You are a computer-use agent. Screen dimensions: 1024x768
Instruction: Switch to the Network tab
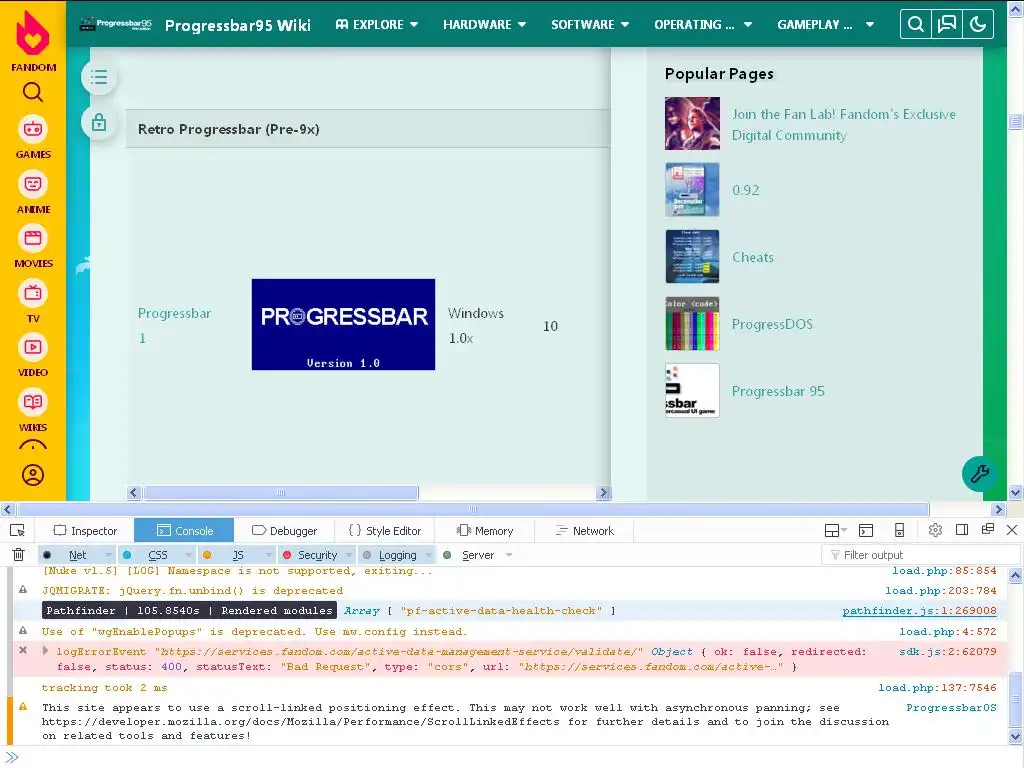pyautogui.click(x=584, y=530)
